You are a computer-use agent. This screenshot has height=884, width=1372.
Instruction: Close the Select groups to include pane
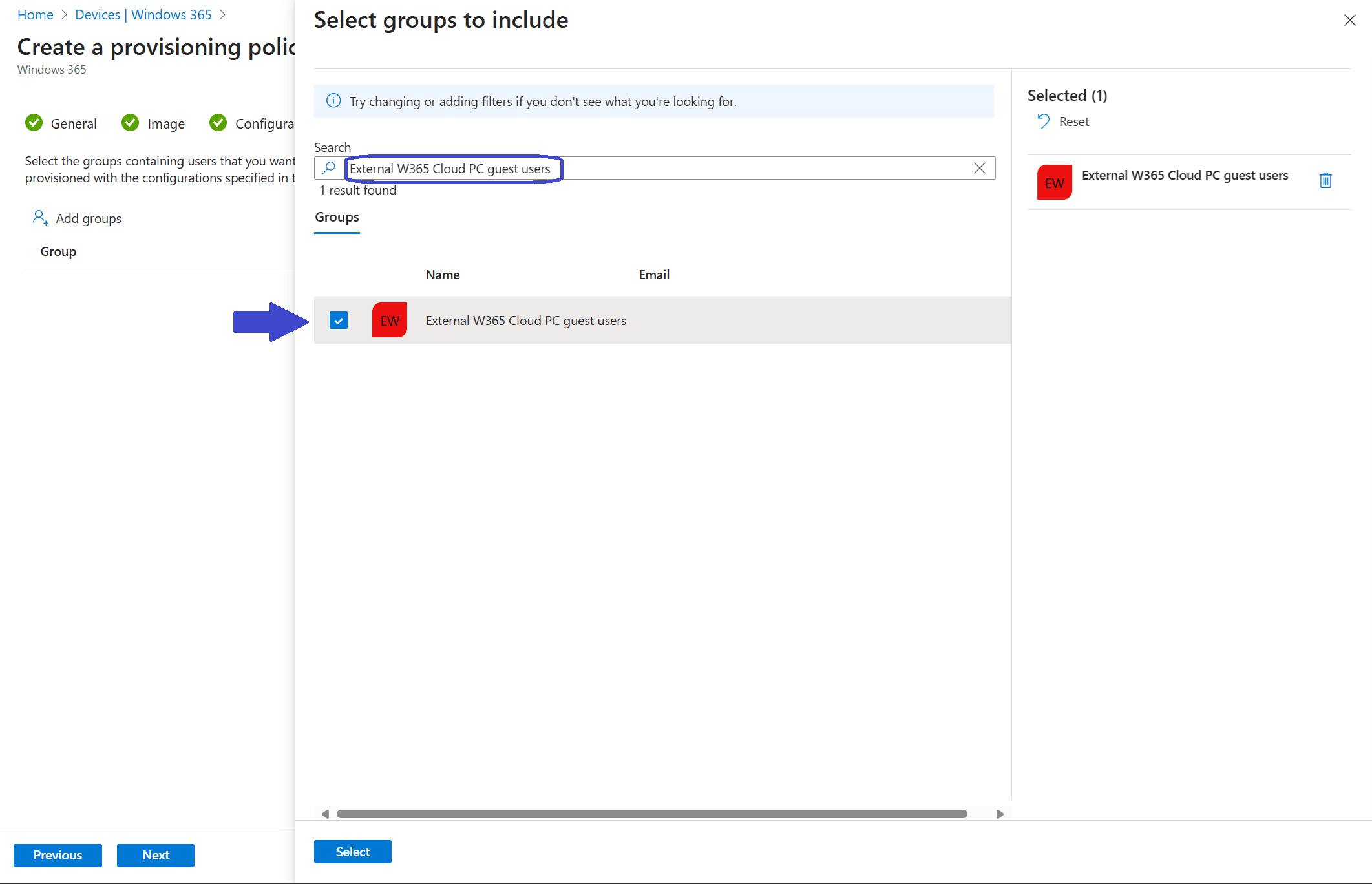(x=1349, y=20)
